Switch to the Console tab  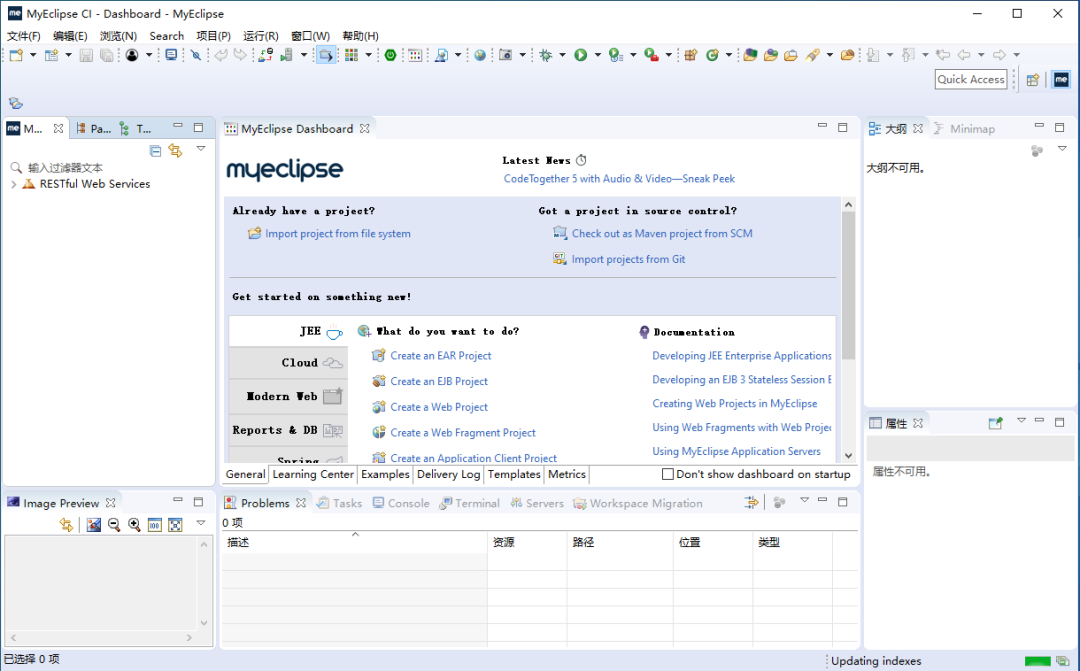(x=401, y=504)
